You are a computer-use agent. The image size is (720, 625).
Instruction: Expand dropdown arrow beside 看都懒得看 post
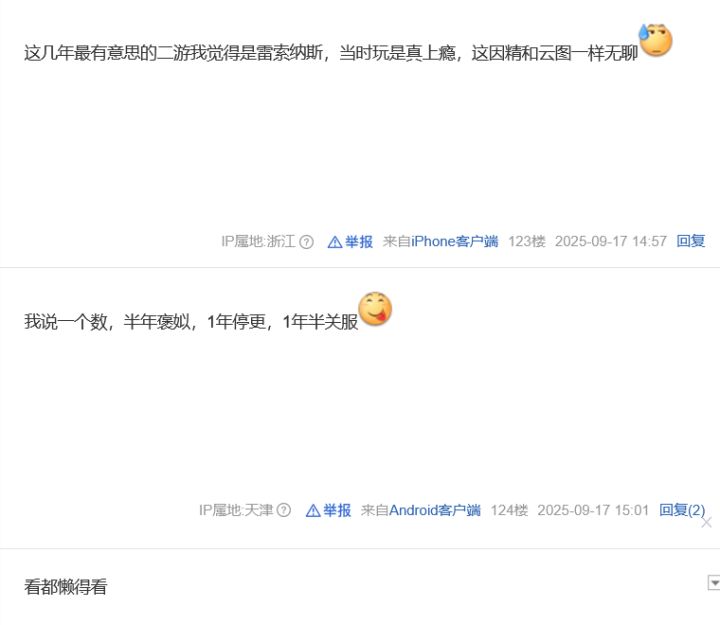click(x=714, y=582)
